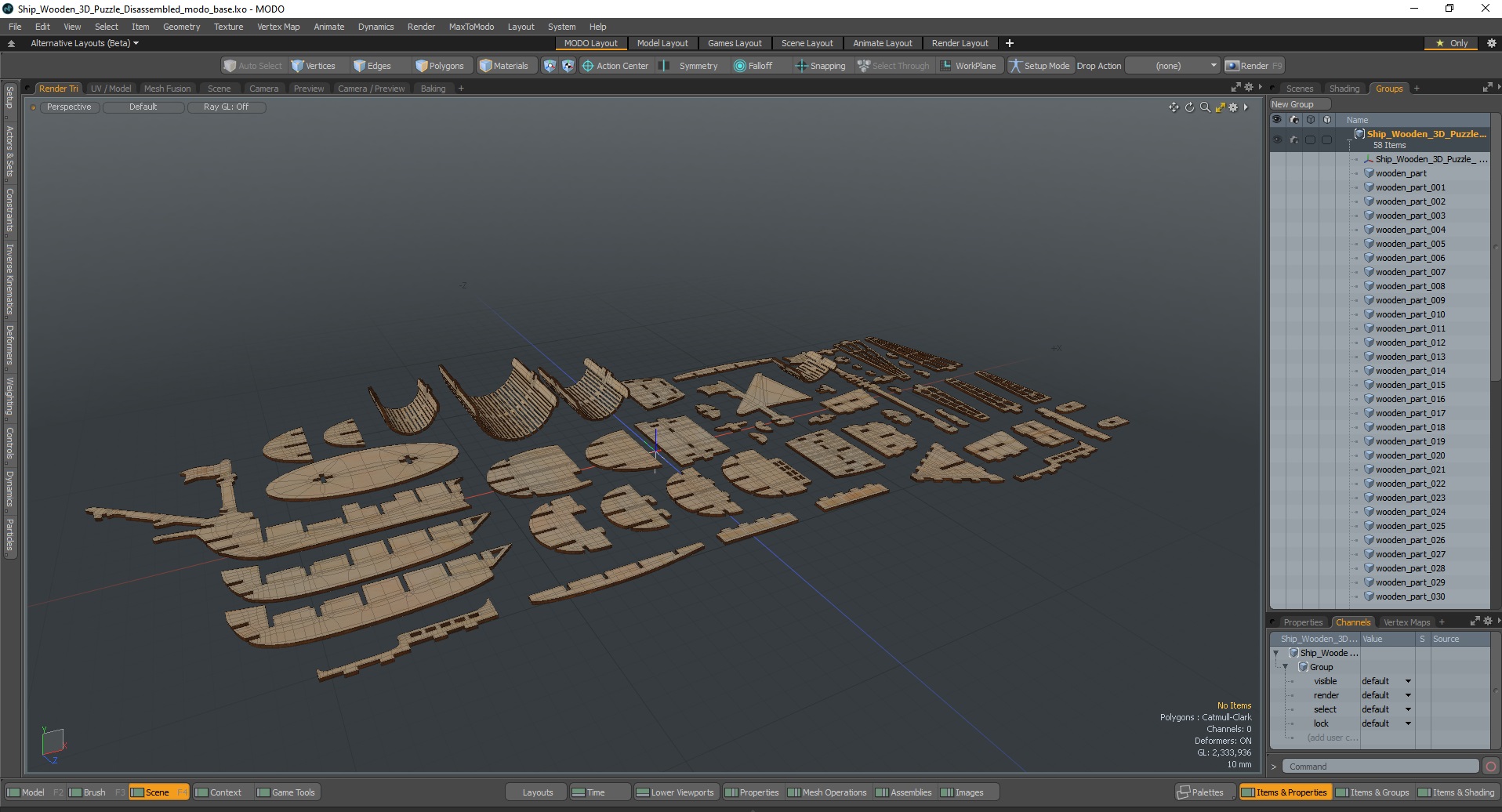
Task: Switch to the Model Layout tab
Action: coord(662,43)
